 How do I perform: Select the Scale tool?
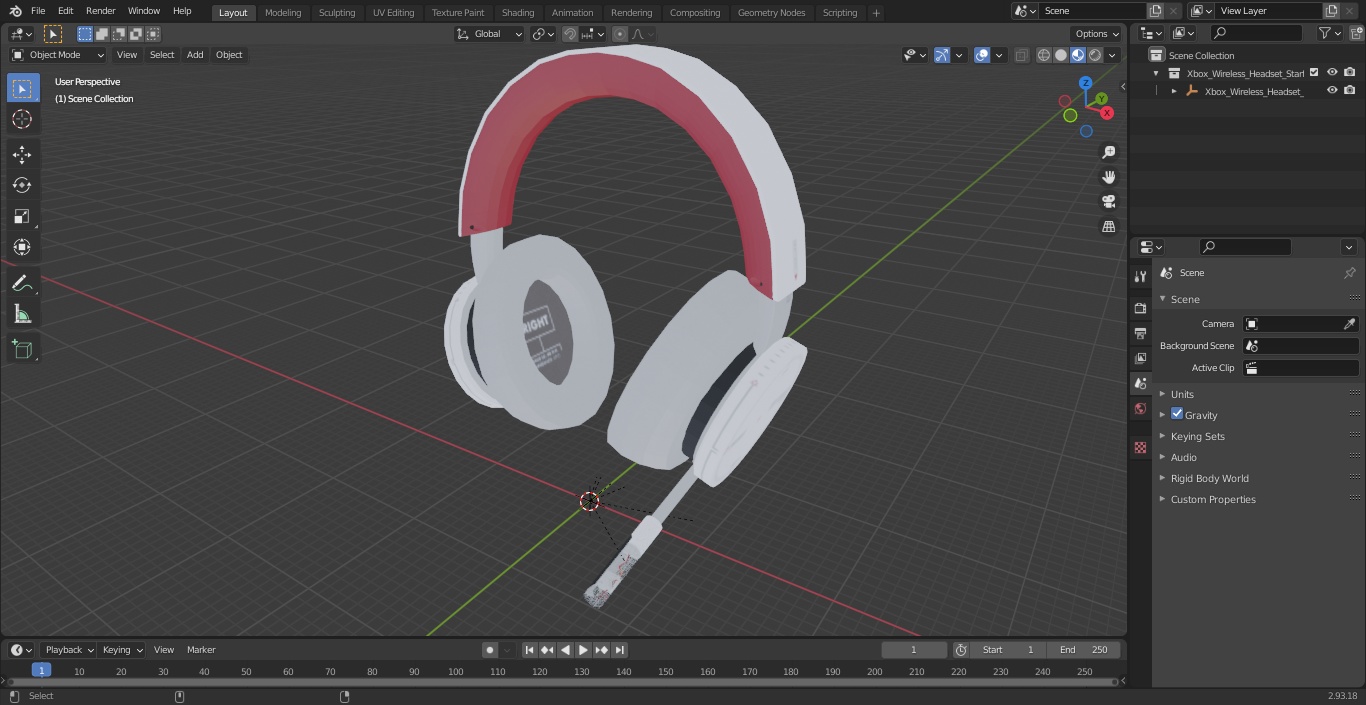(x=22, y=216)
